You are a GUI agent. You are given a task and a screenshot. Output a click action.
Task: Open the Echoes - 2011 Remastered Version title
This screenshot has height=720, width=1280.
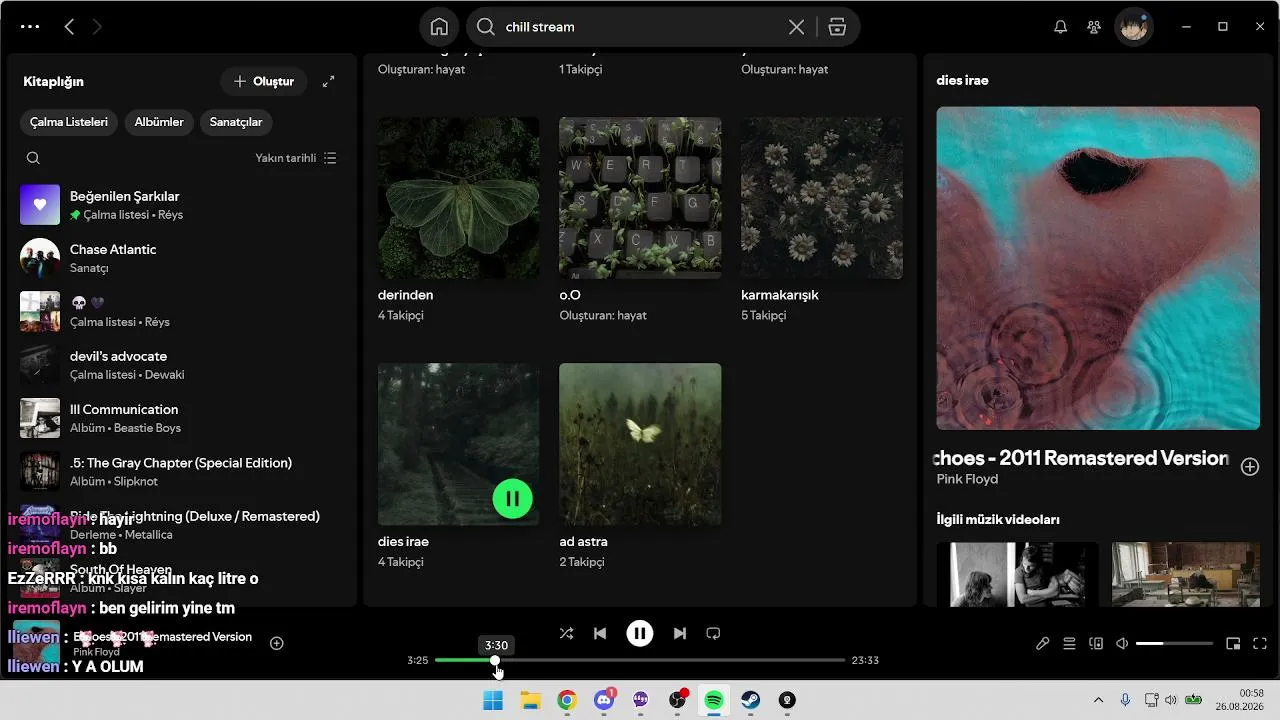(1082, 458)
